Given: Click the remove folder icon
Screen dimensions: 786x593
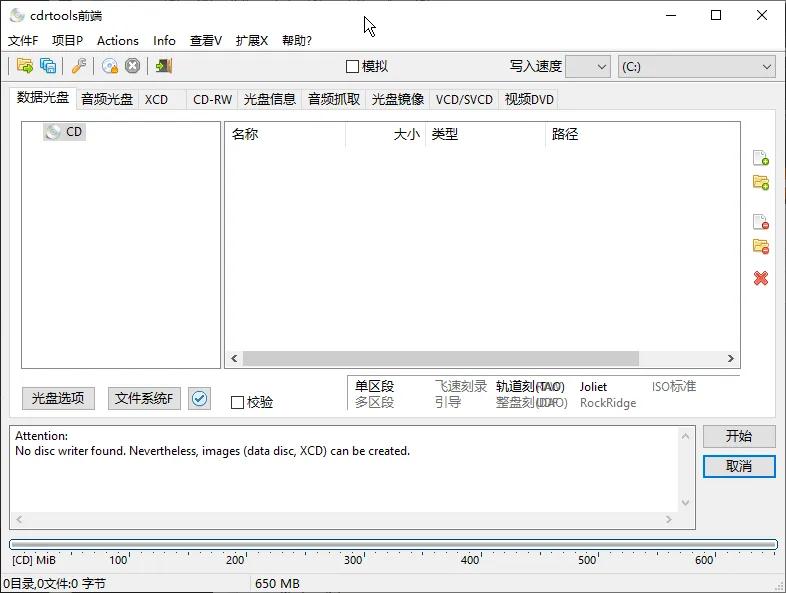Looking at the screenshot, I should [x=760, y=246].
